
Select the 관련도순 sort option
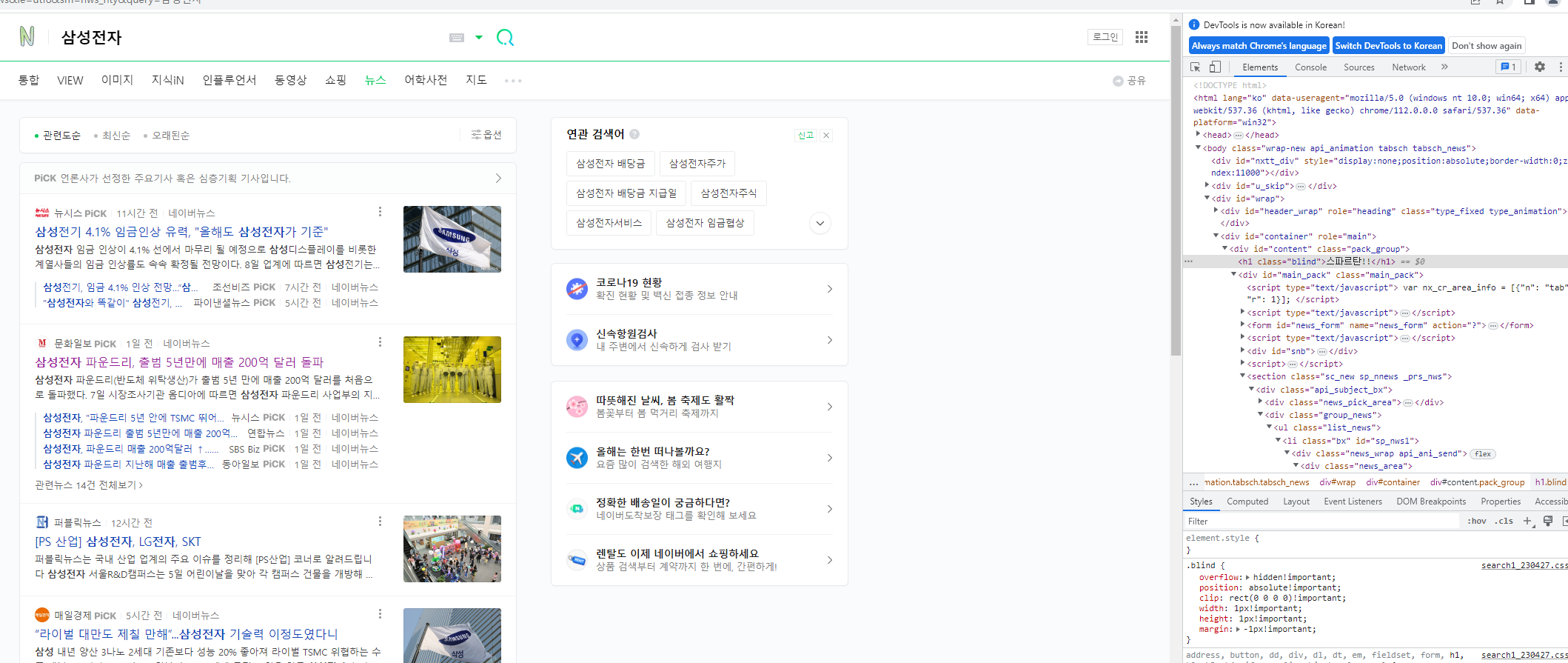(58, 136)
